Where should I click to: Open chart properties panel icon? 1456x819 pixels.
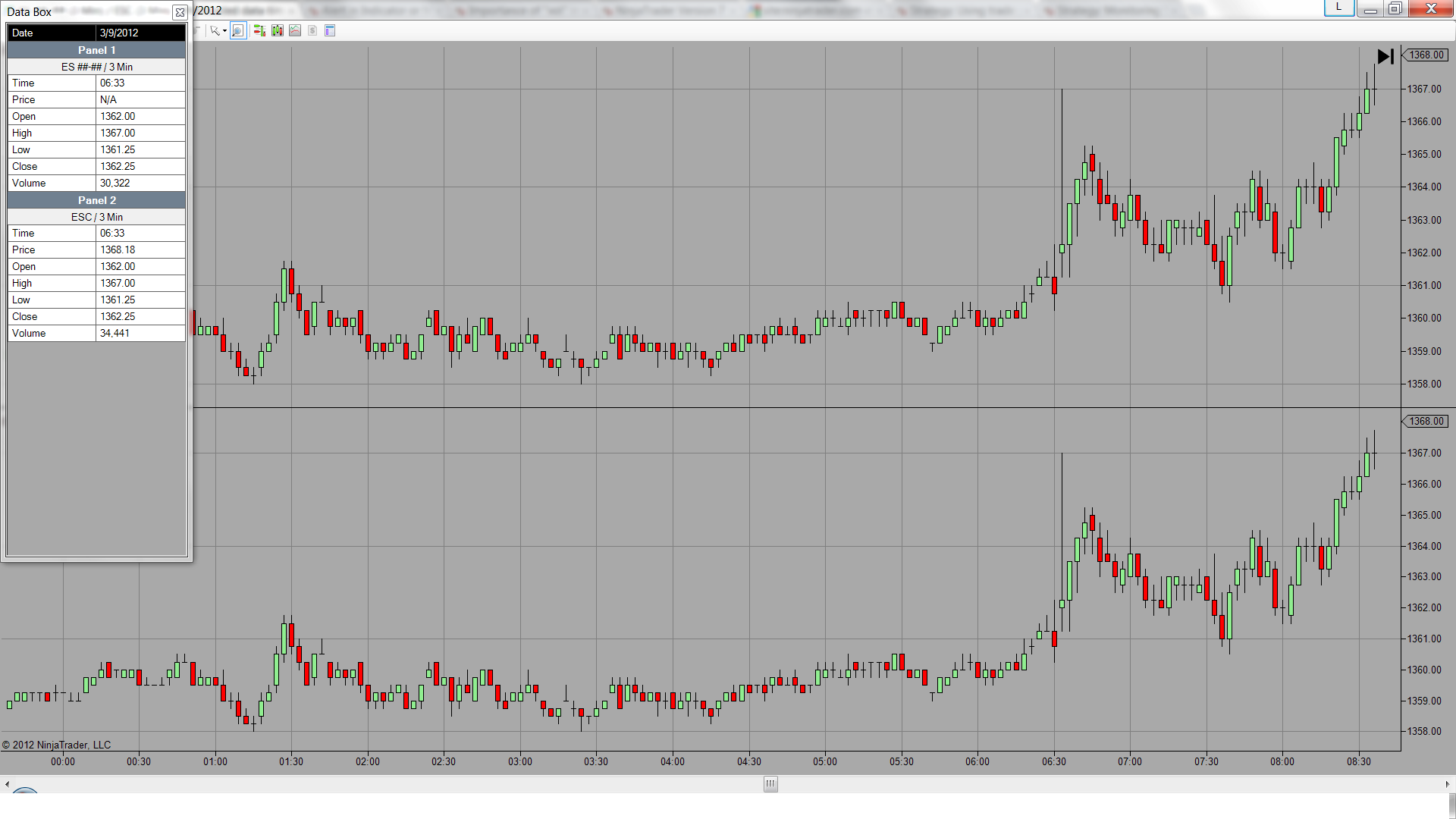(330, 31)
